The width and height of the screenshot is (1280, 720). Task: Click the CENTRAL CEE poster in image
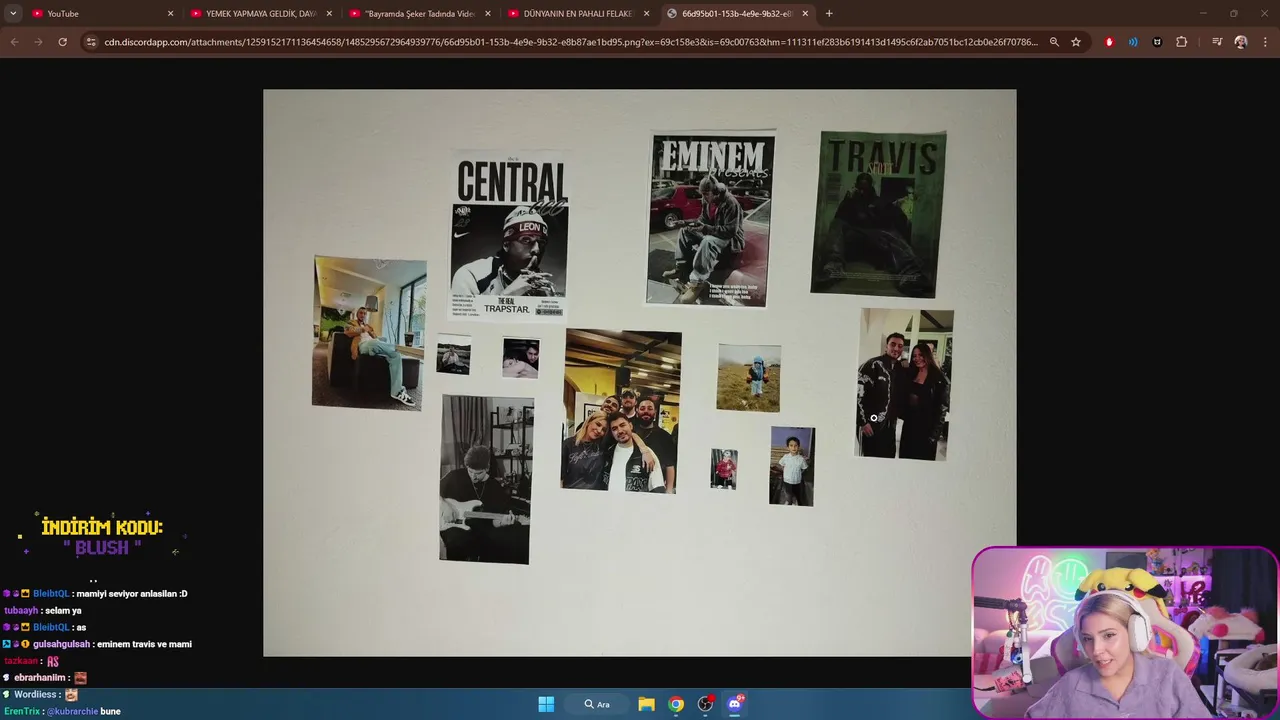point(510,236)
